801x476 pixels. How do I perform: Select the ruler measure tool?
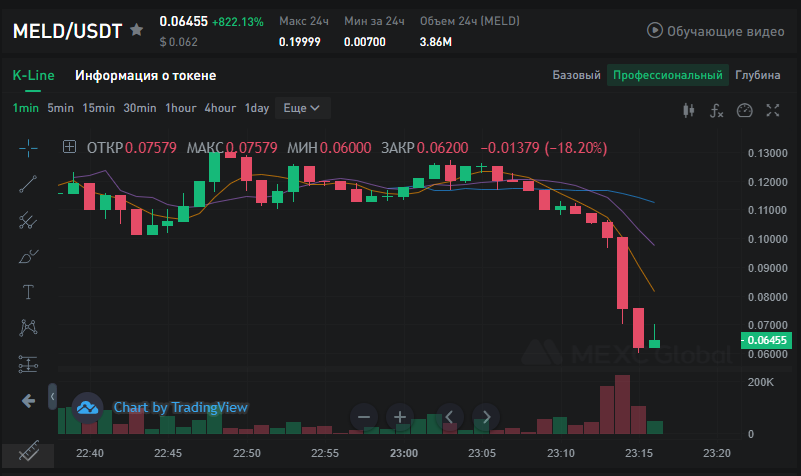click(28, 452)
